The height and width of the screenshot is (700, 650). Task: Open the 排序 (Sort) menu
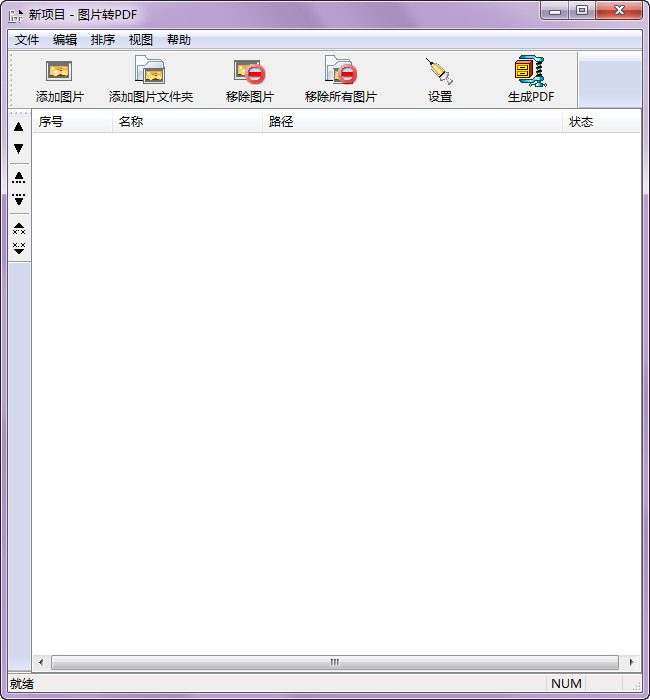(103, 40)
